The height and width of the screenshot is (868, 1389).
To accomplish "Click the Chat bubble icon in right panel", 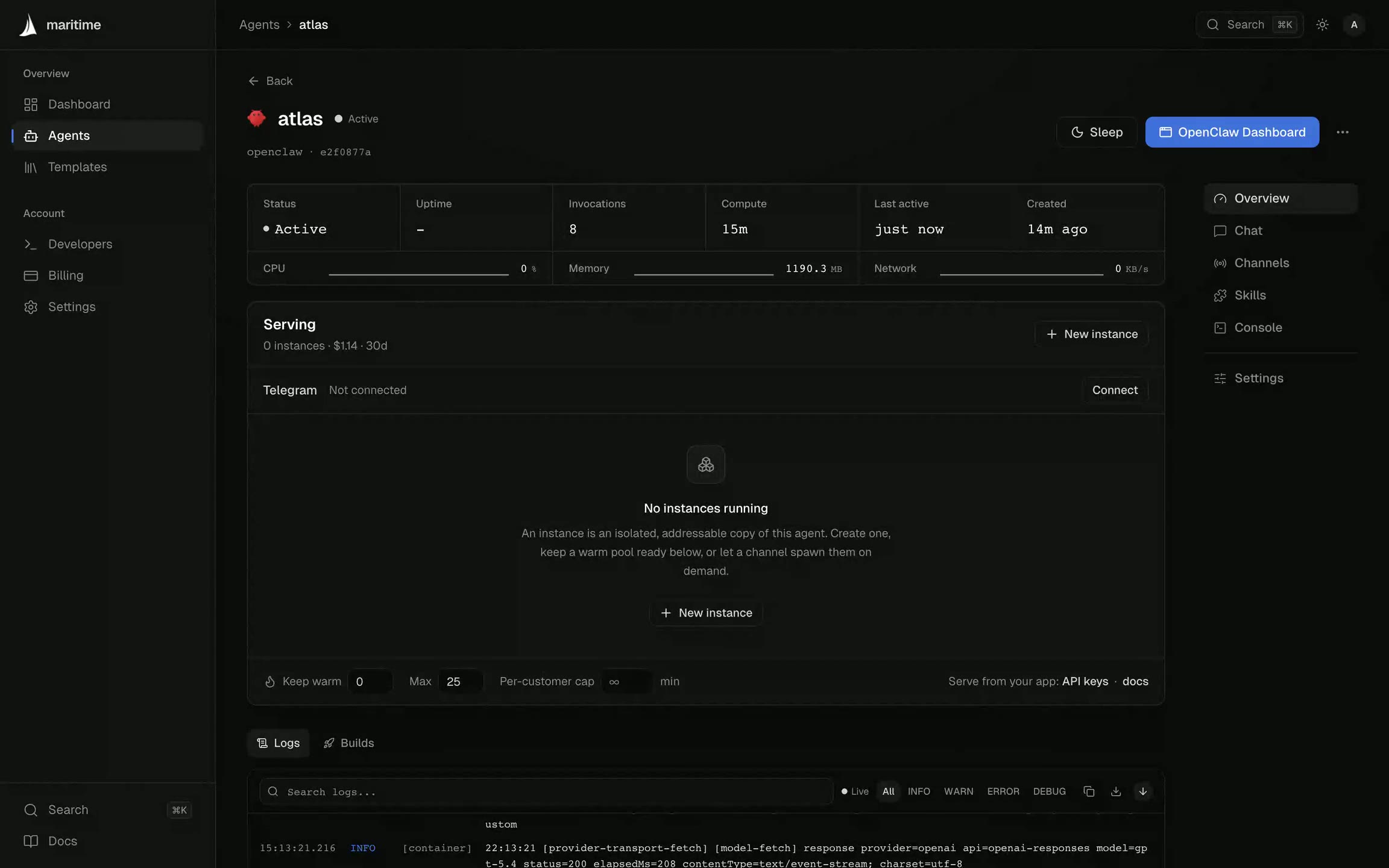I will 1220,231.
